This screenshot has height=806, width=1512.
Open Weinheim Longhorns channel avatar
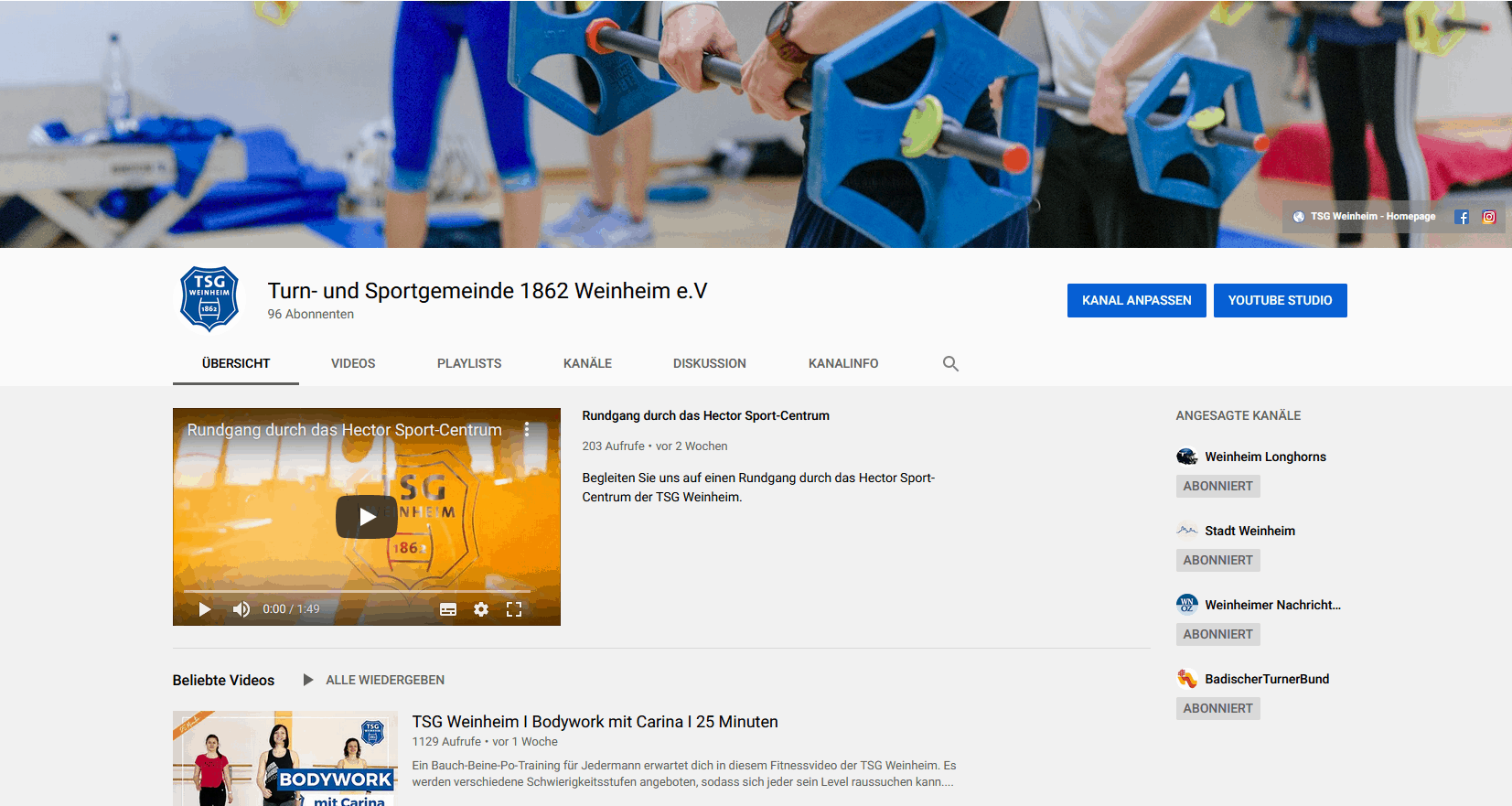pos(1187,457)
